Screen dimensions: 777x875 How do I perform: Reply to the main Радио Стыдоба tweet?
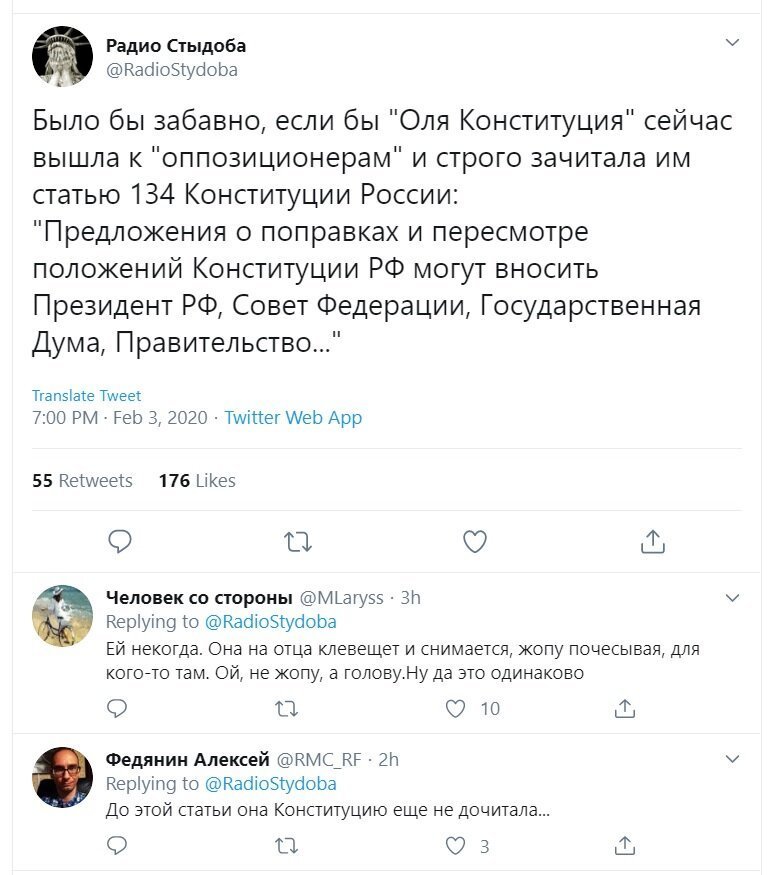pyautogui.click(x=119, y=541)
